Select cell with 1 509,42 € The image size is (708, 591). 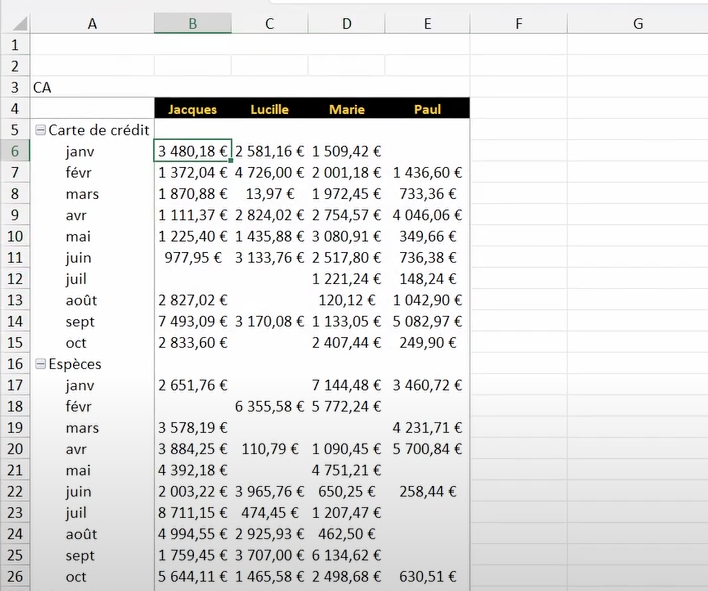click(x=347, y=151)
